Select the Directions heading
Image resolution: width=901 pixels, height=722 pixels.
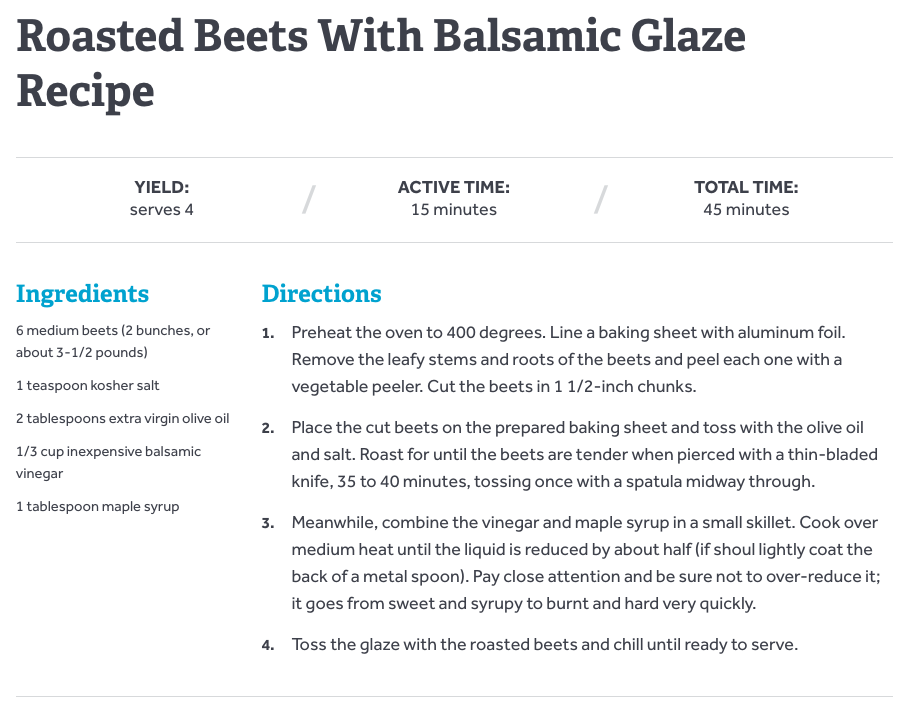[321, 293]
